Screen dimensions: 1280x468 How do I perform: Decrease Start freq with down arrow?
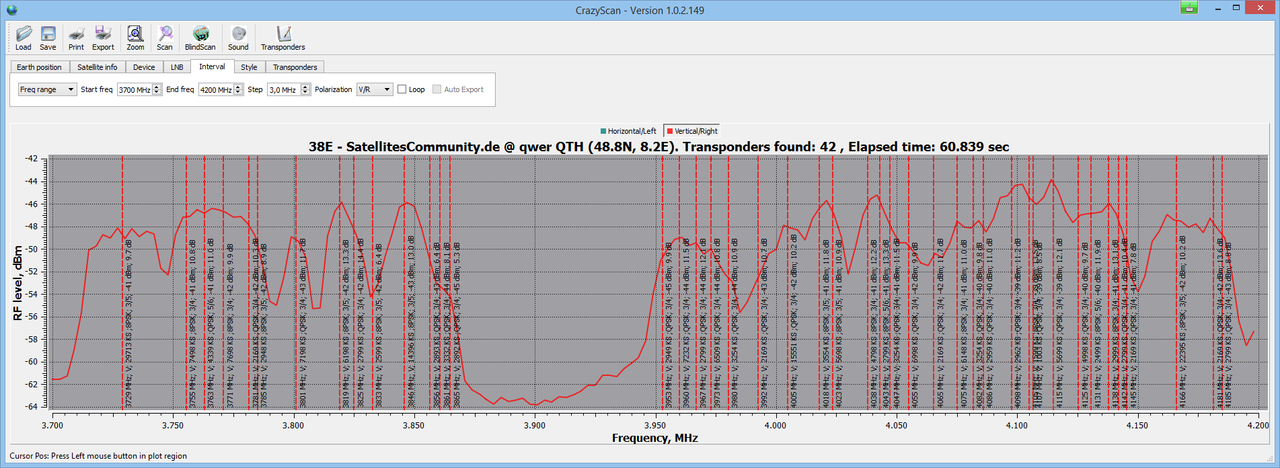pyautogui.click(x=156, y=93)
